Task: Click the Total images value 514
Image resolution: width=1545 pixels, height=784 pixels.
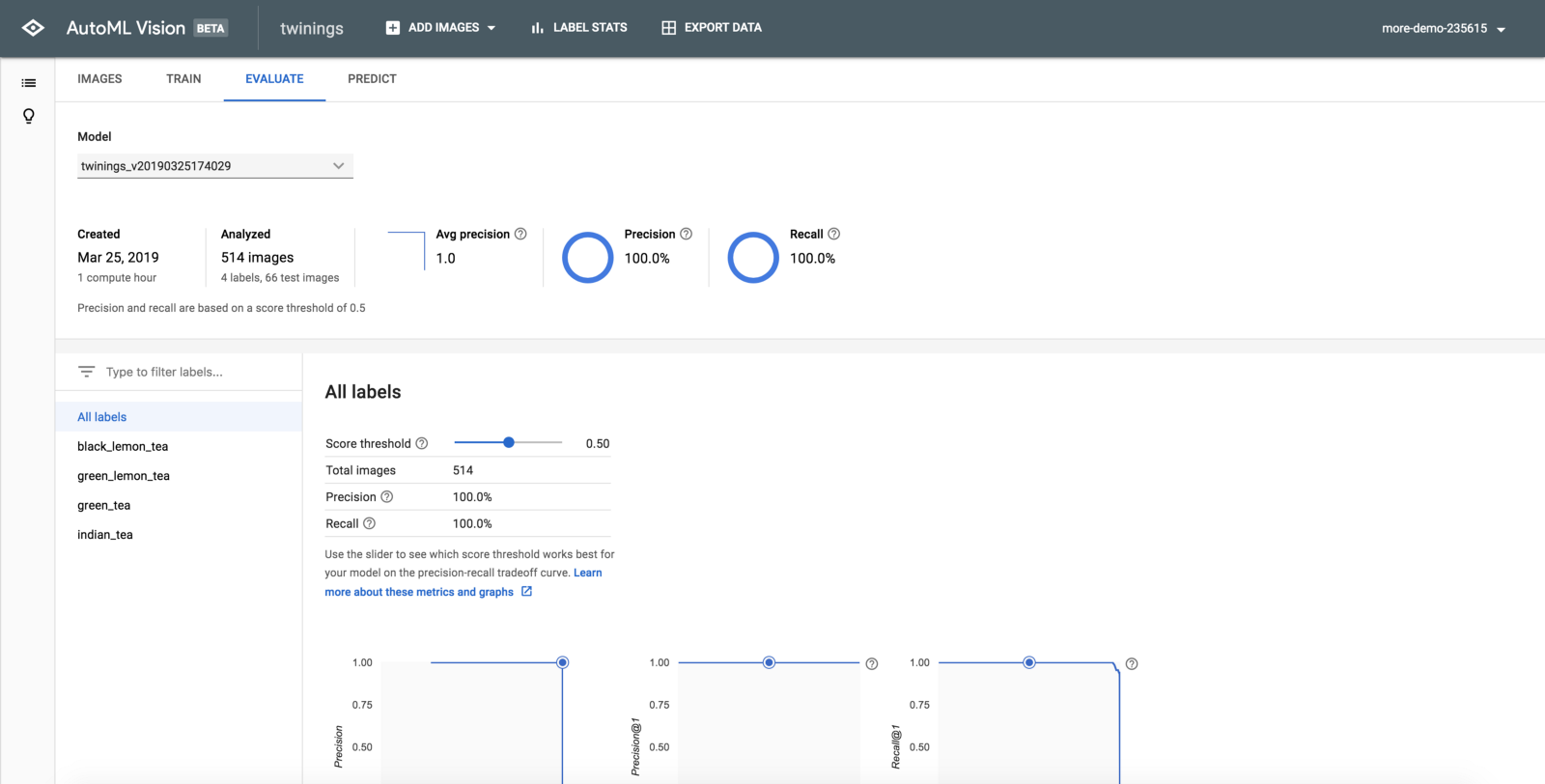Action: [x=463, y=470]
